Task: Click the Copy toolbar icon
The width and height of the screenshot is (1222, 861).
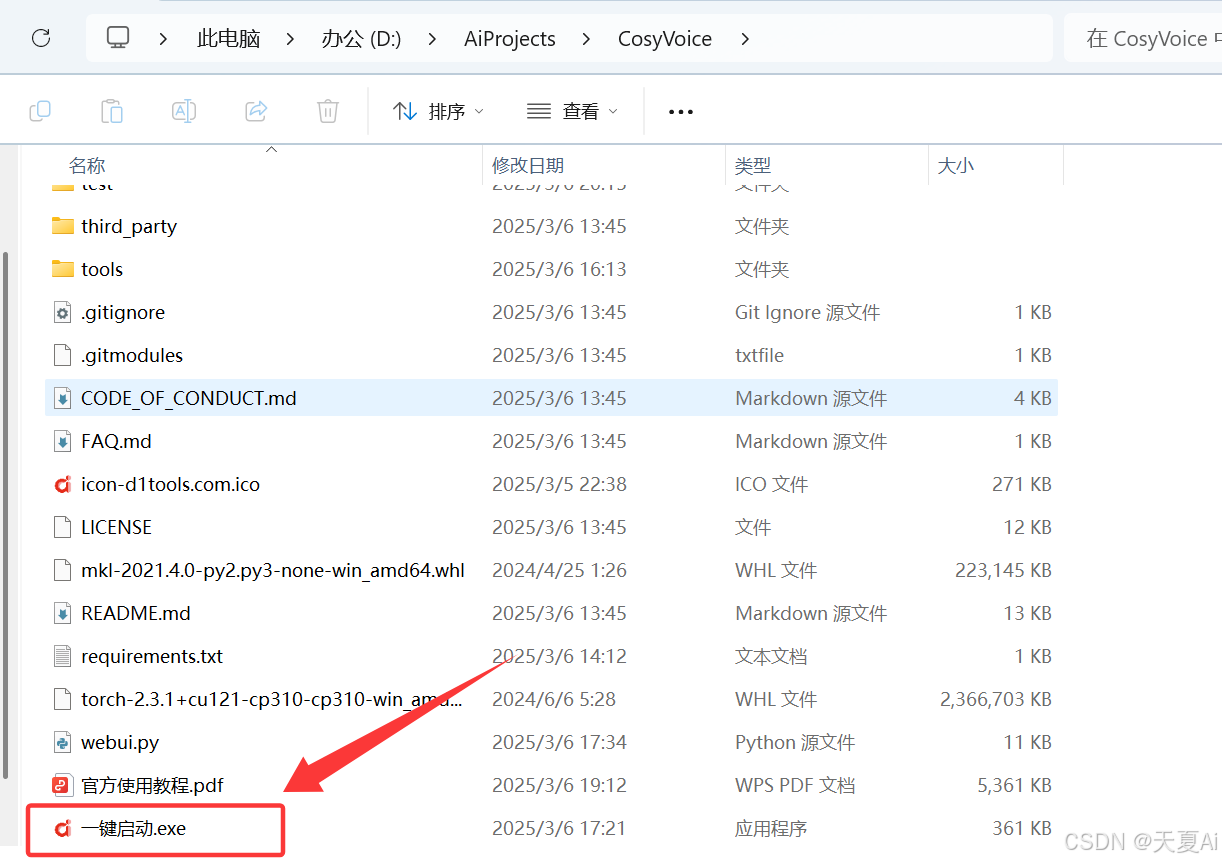Action: (x=40, y=111)
